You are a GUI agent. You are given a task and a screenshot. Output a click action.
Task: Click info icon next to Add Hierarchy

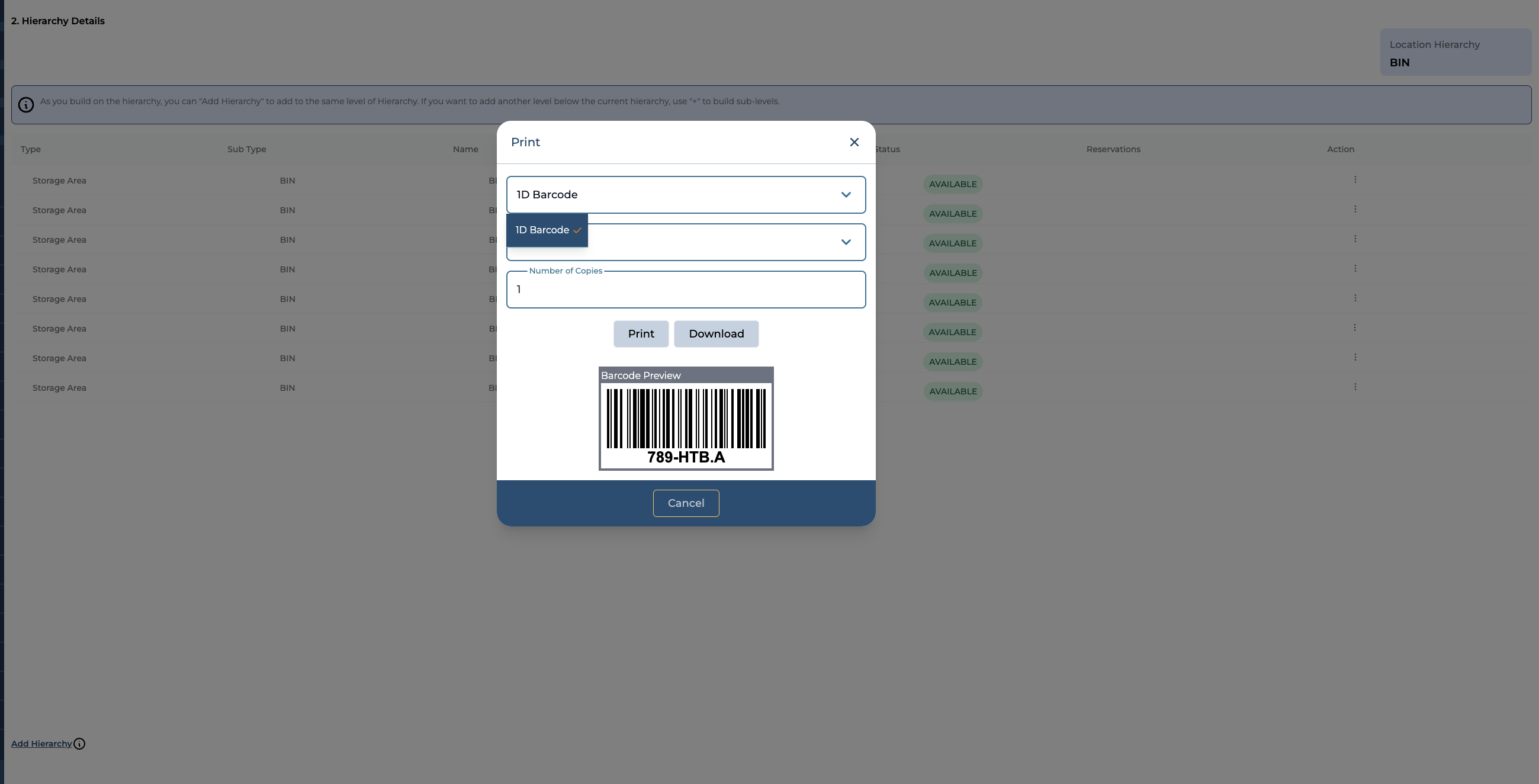tap(79, 744)
